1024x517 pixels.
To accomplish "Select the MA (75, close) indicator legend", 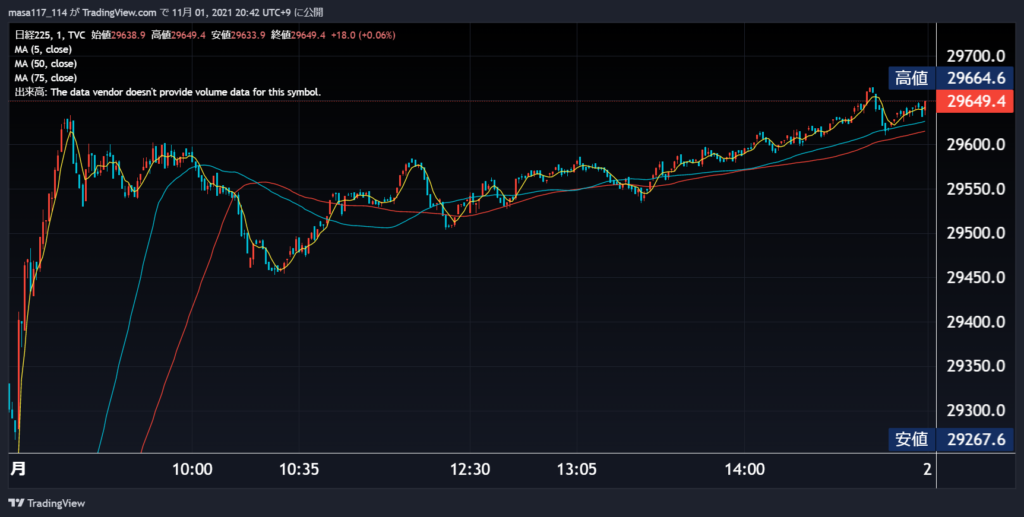I will (46, 78).
